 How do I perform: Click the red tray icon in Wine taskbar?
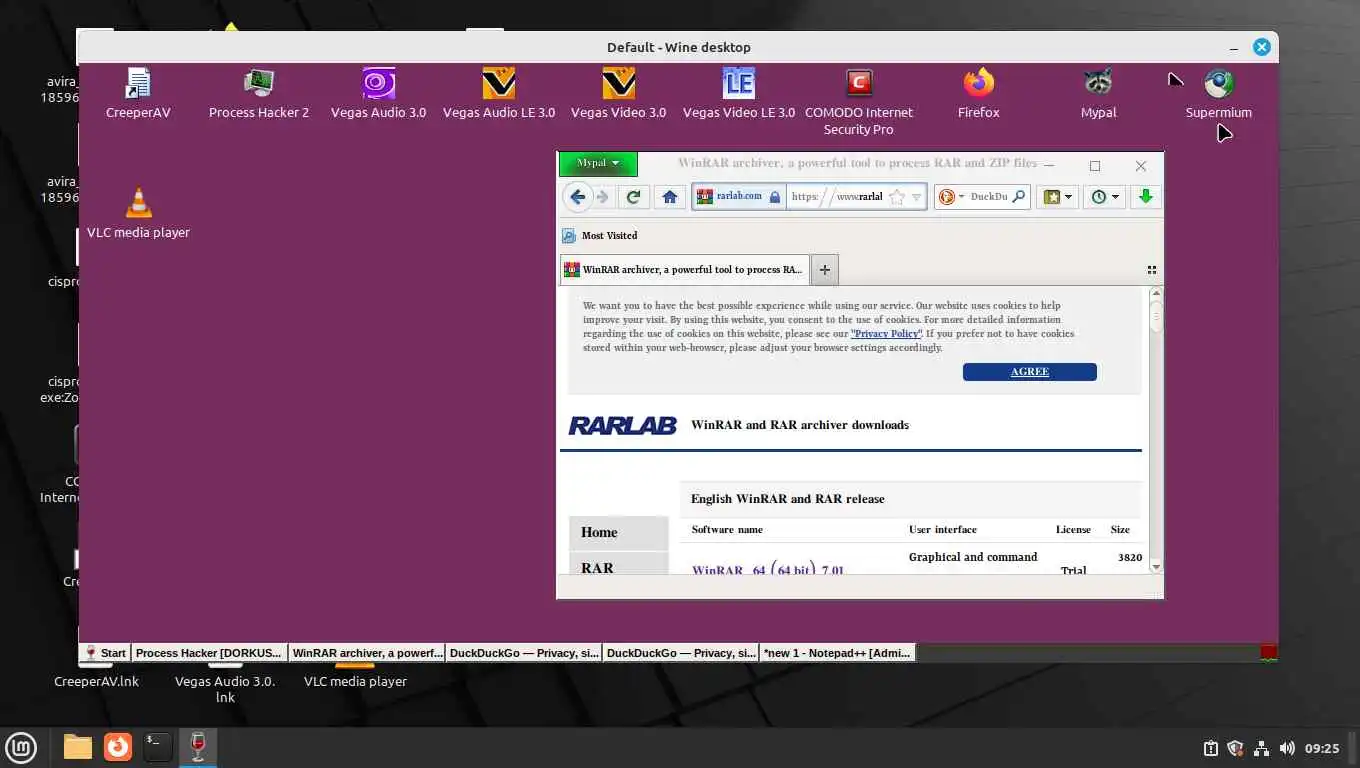pyautogui.click(x=1268, y=653)
